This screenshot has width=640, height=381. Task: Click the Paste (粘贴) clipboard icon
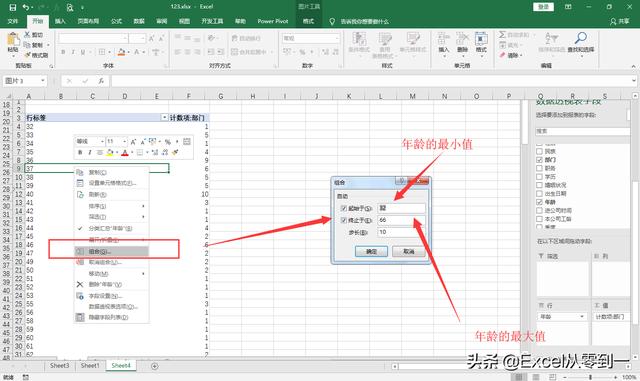point(13,40)
